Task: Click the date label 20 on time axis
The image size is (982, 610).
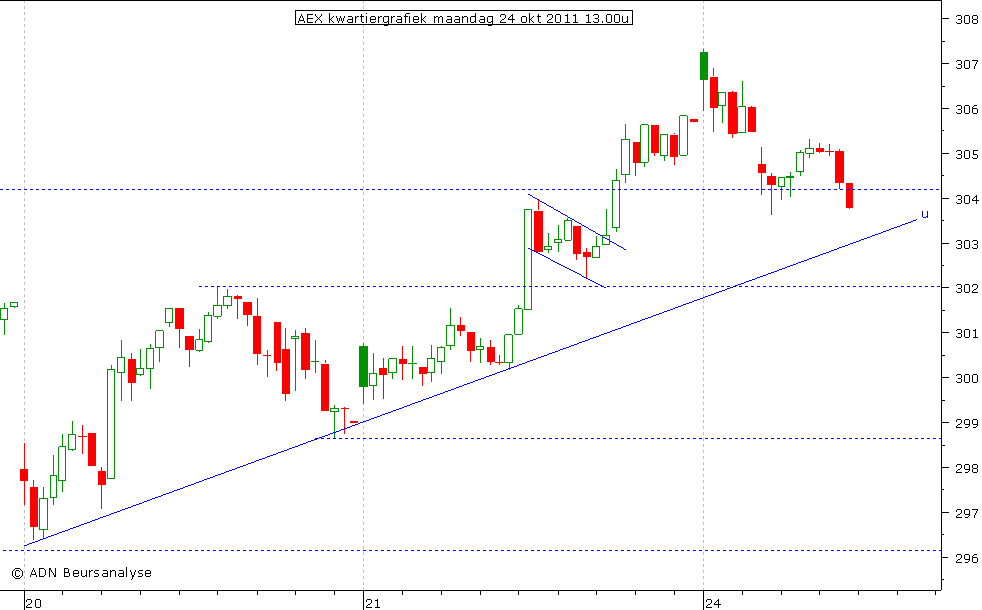Action: 34,603
